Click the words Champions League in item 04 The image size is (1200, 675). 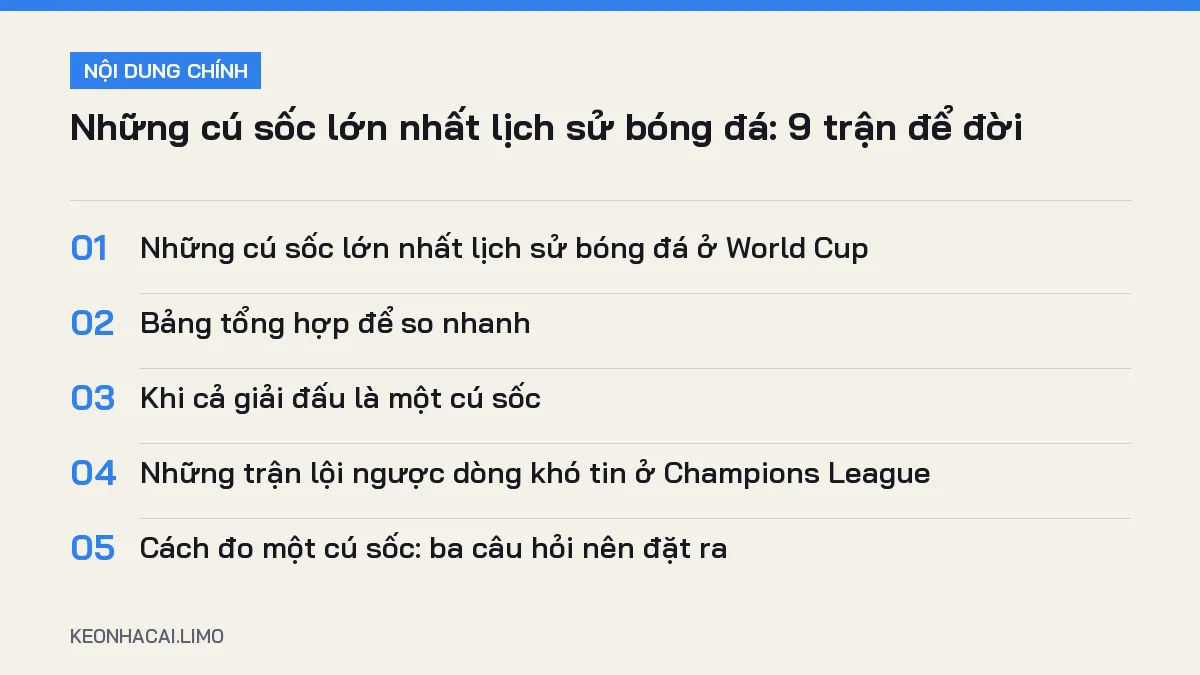click(x=797, y=473)
